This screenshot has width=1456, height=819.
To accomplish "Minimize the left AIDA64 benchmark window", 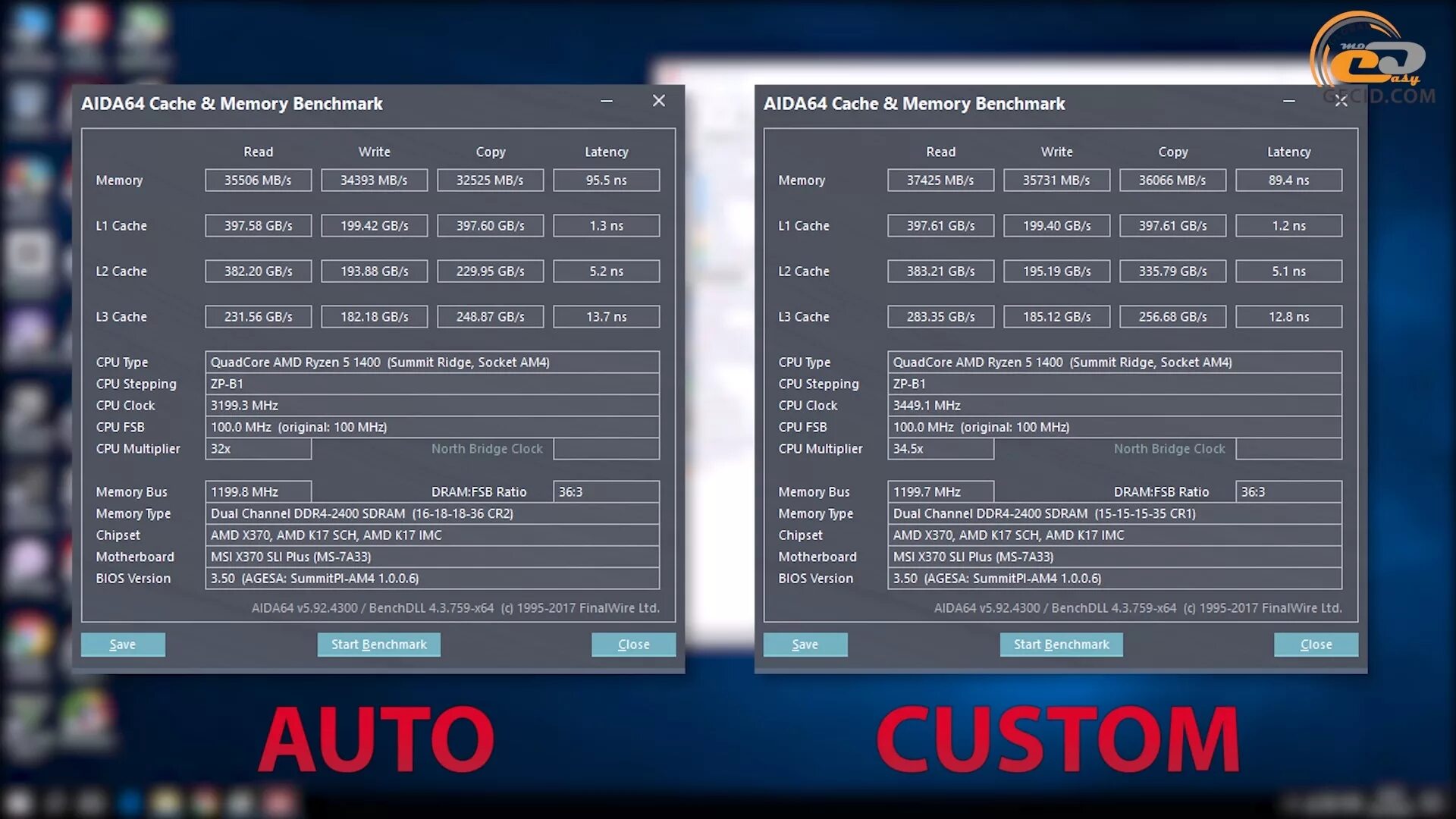I will point(607,102).
